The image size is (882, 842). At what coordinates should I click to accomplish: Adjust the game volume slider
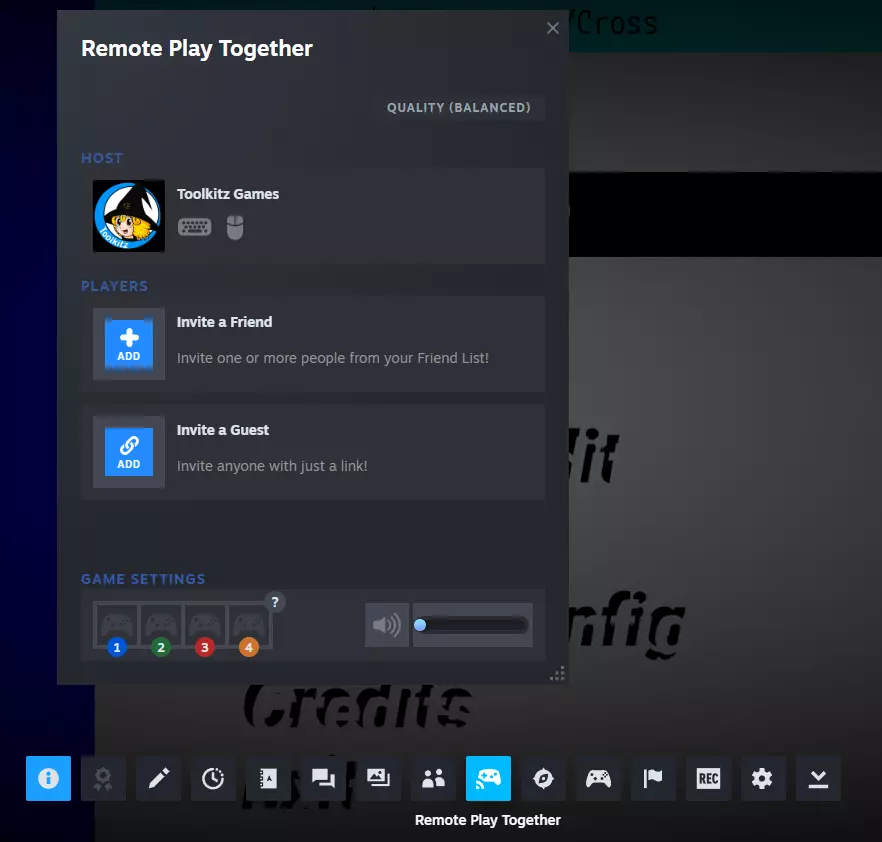(472, 625)
